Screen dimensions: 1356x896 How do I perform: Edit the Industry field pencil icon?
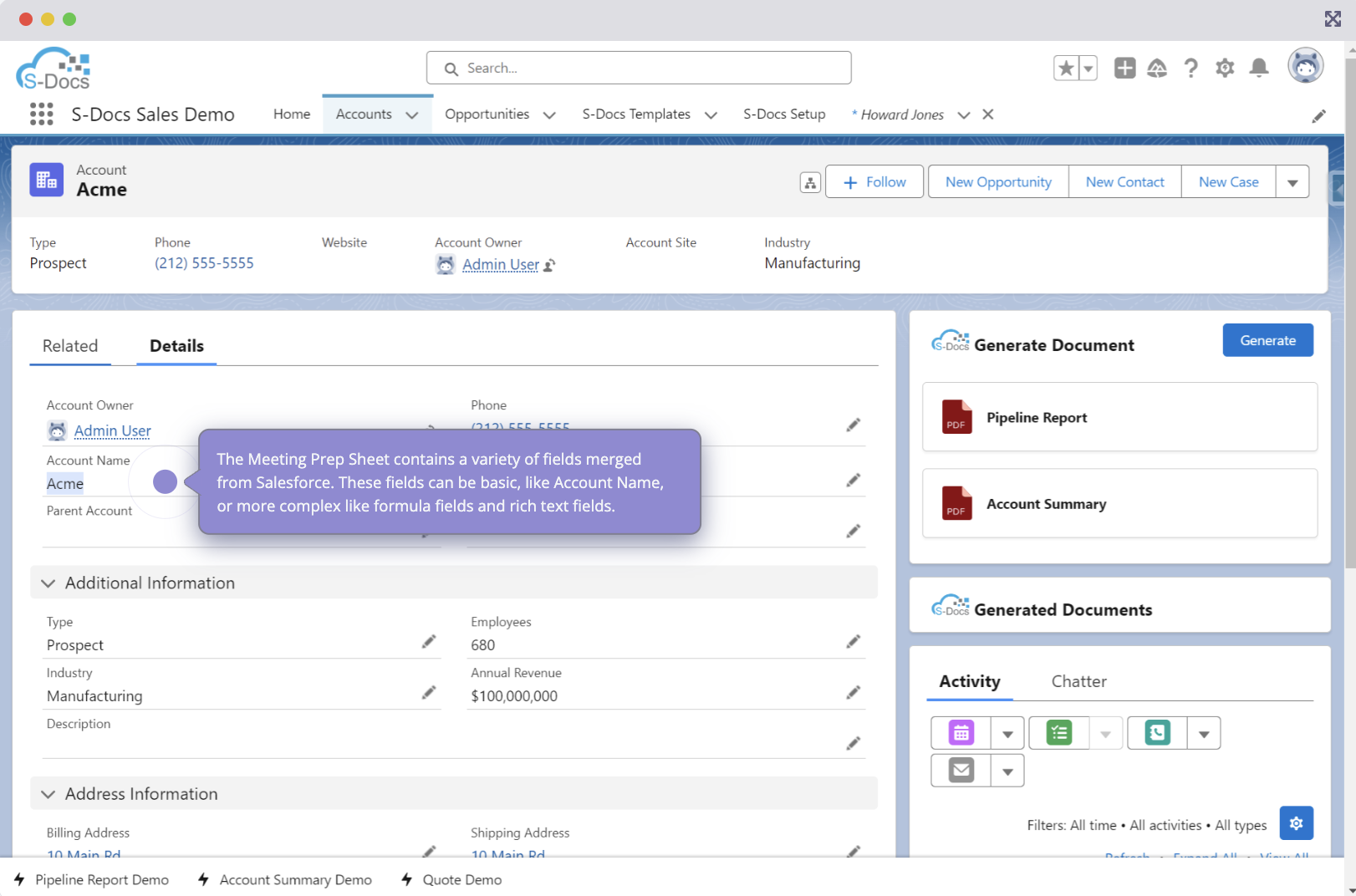pyautogui.click(x=429, y=693)
